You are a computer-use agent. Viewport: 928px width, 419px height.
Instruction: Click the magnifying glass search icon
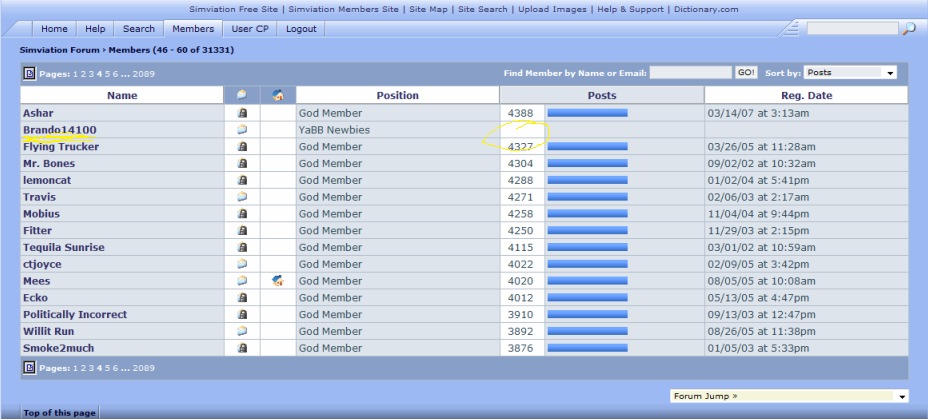point(908,29)
